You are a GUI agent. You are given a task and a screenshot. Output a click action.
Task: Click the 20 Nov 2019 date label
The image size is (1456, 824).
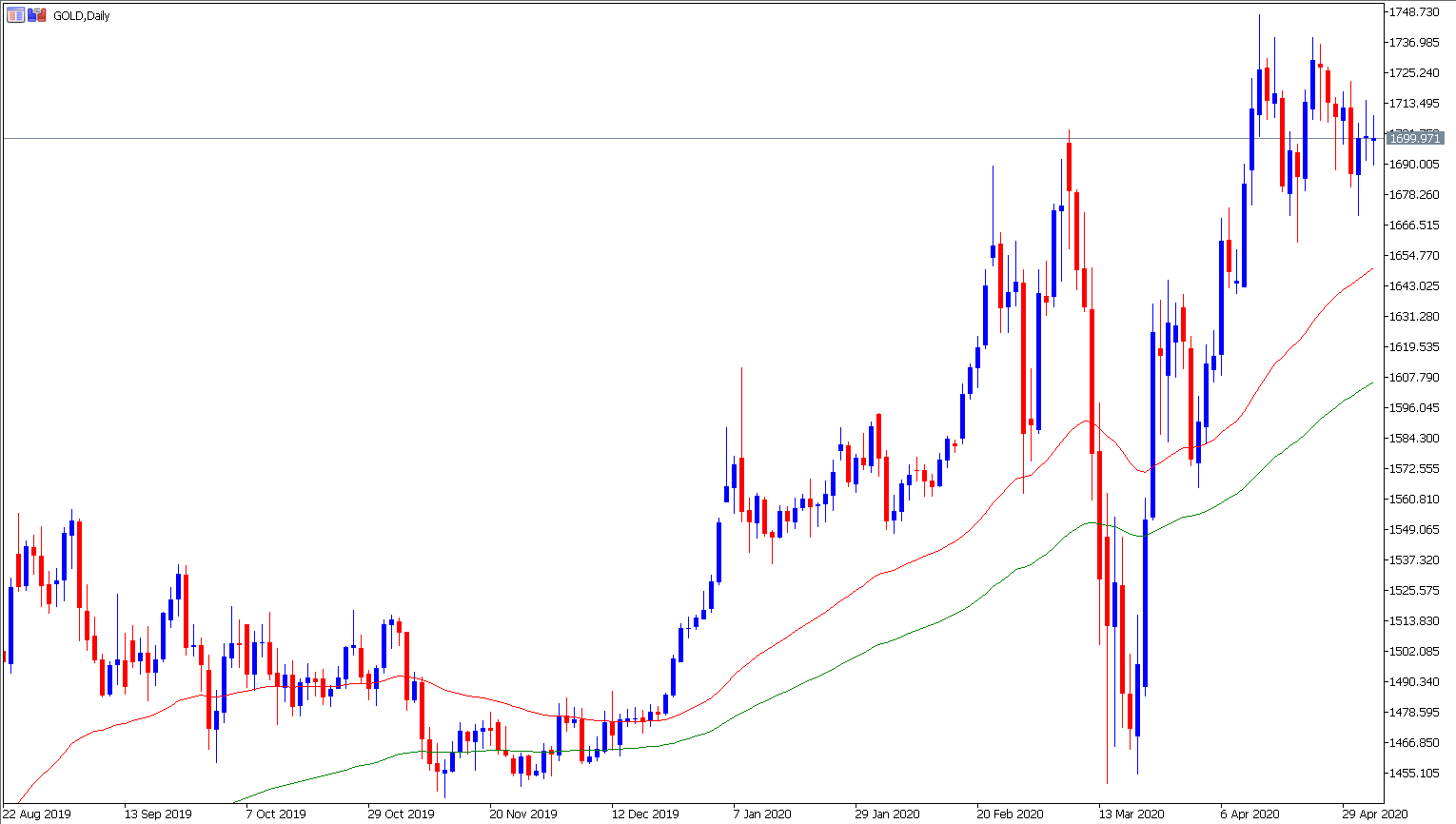[x=523, y=814]
